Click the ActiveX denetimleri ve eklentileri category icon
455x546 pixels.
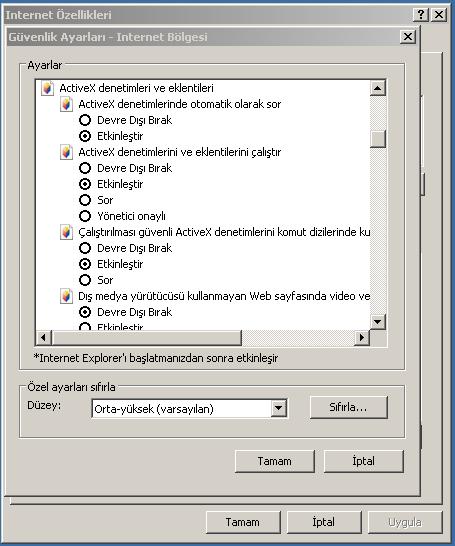click(47, 88)
